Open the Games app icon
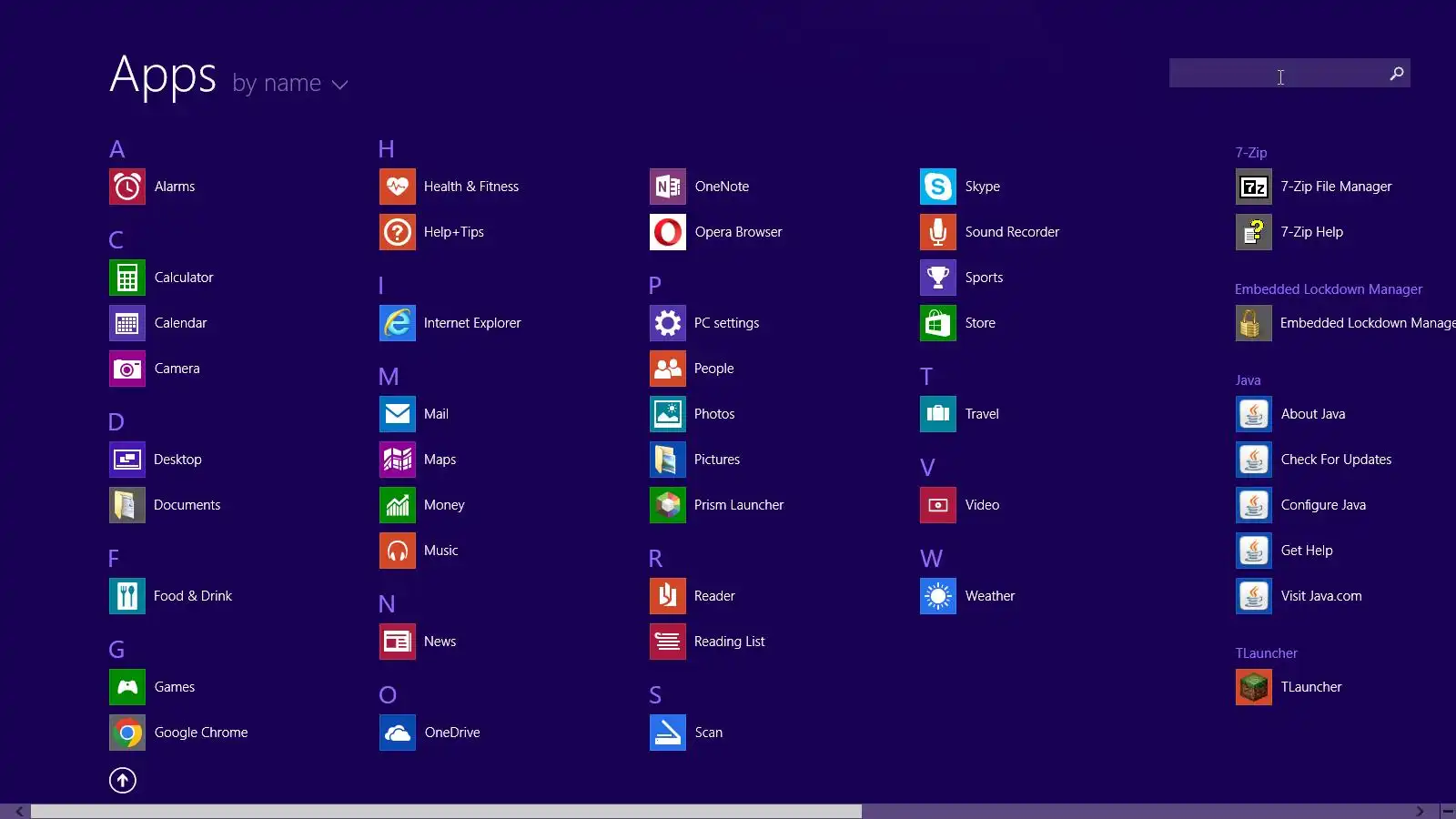The width and height of the screenshot is (1456, 819). point(127,687)
